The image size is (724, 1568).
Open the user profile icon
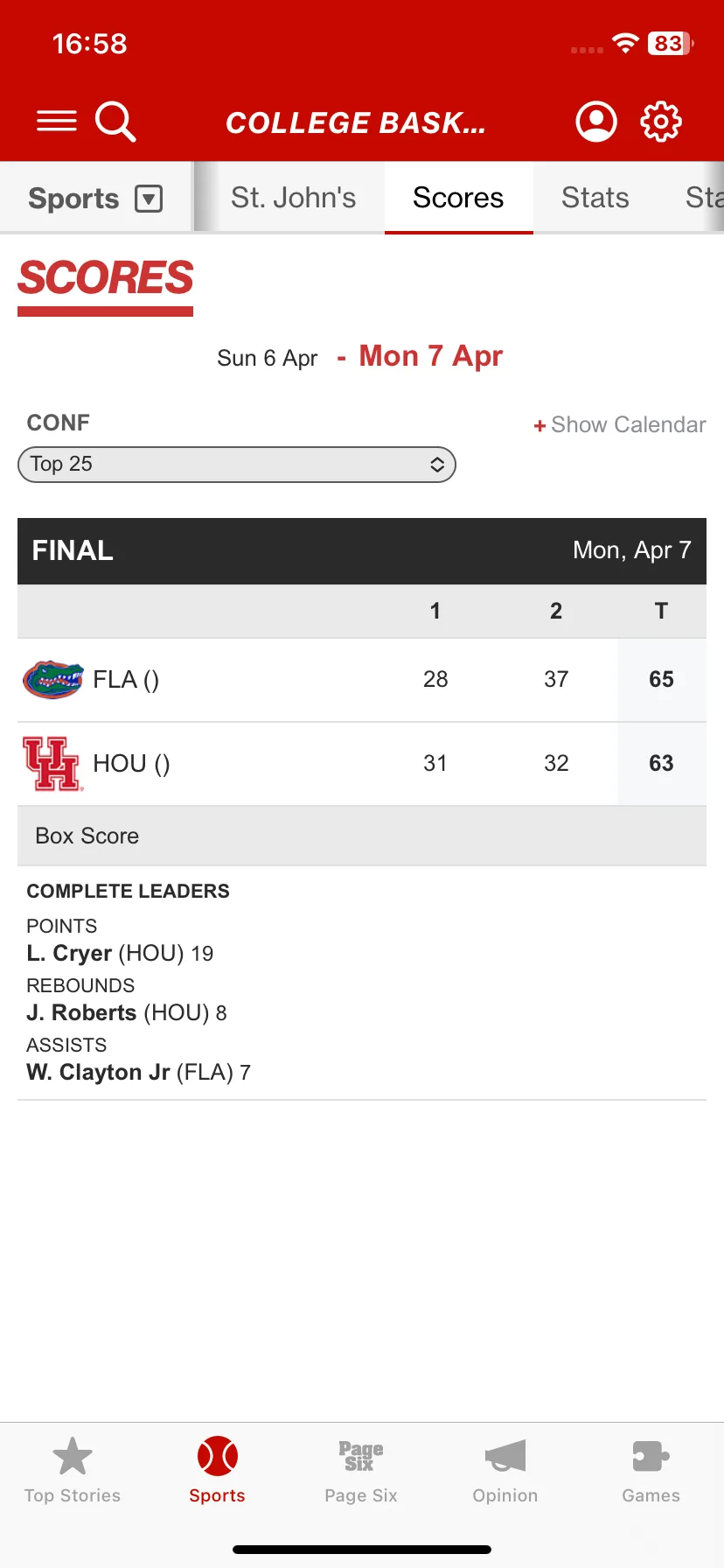pos(596,121)
